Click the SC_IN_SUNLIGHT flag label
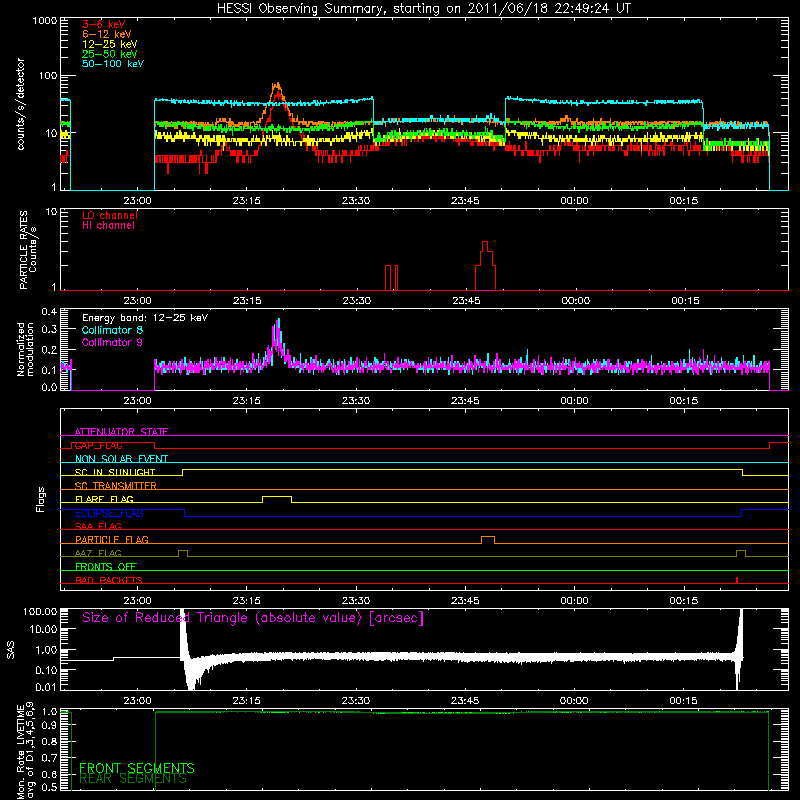The height and width of the screenshot is (800, 800). tap(115, 472)
